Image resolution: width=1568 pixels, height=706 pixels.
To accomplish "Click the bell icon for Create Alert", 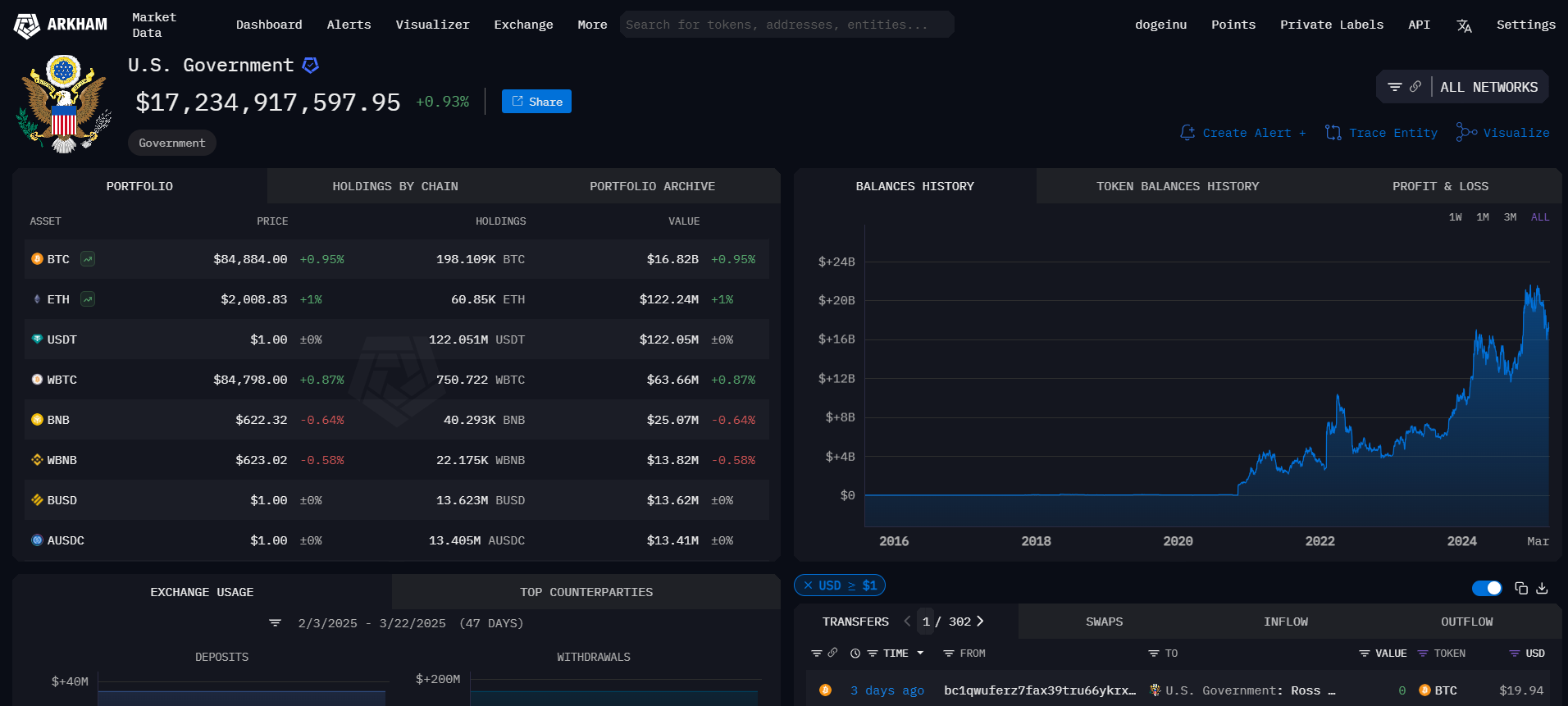I will [1187, 133].
